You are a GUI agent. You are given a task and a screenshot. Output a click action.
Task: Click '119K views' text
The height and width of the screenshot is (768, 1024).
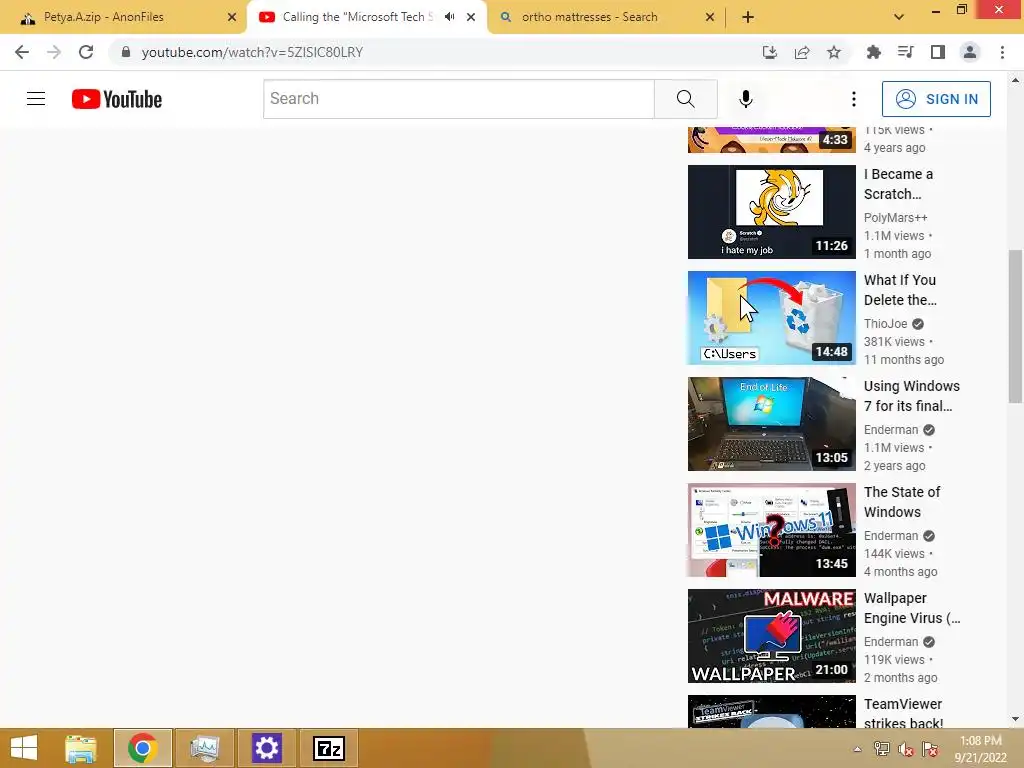click(894, 660)
